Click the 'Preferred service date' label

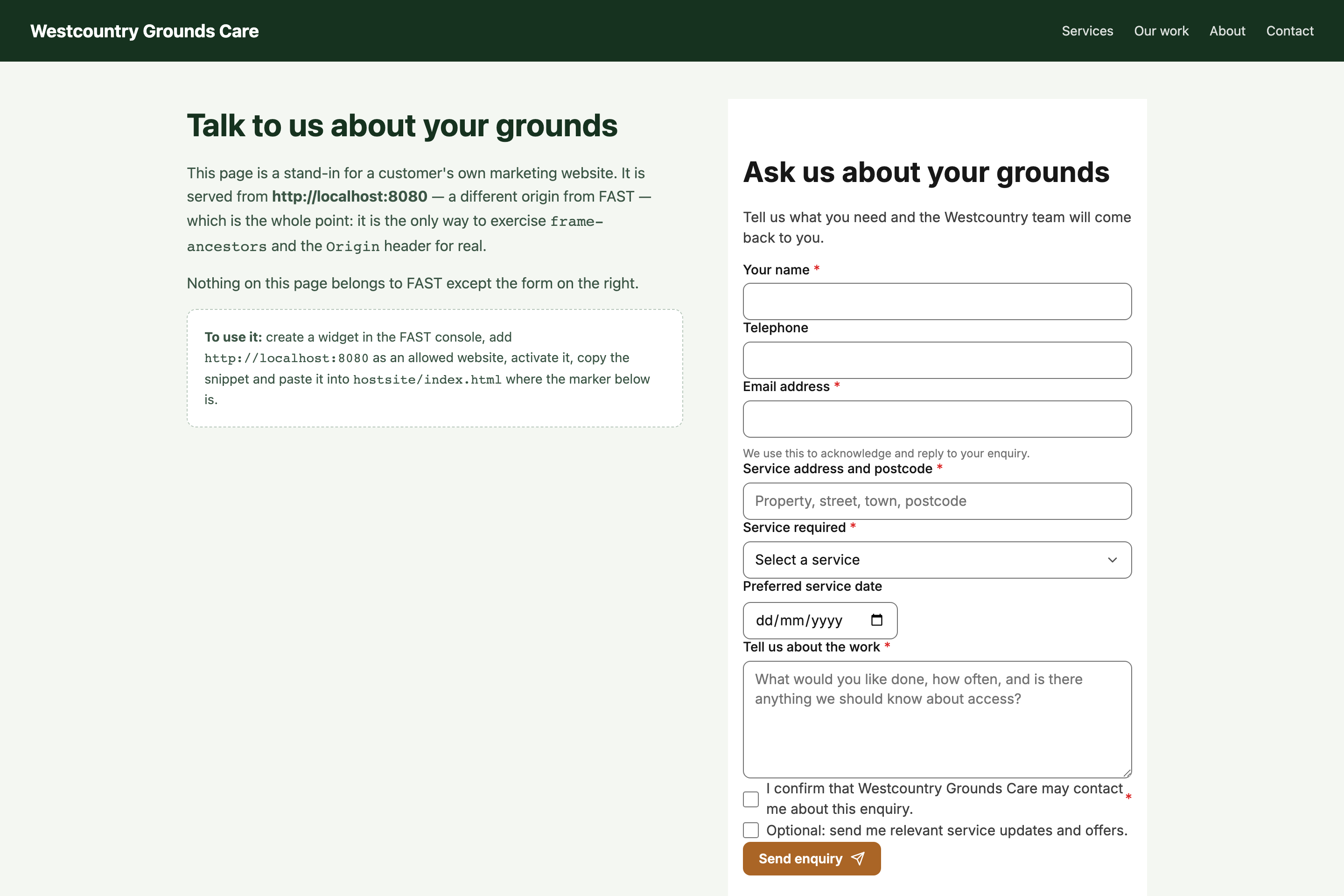812,586
